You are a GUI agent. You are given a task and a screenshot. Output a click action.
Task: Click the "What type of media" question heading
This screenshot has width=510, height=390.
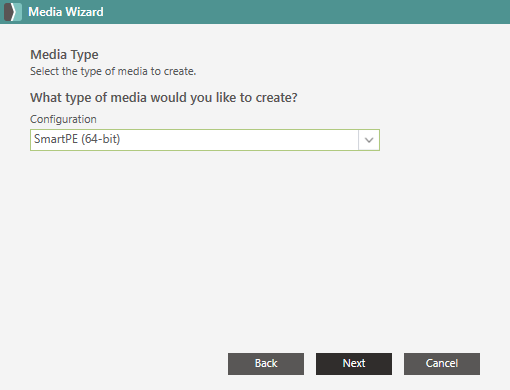164,98
